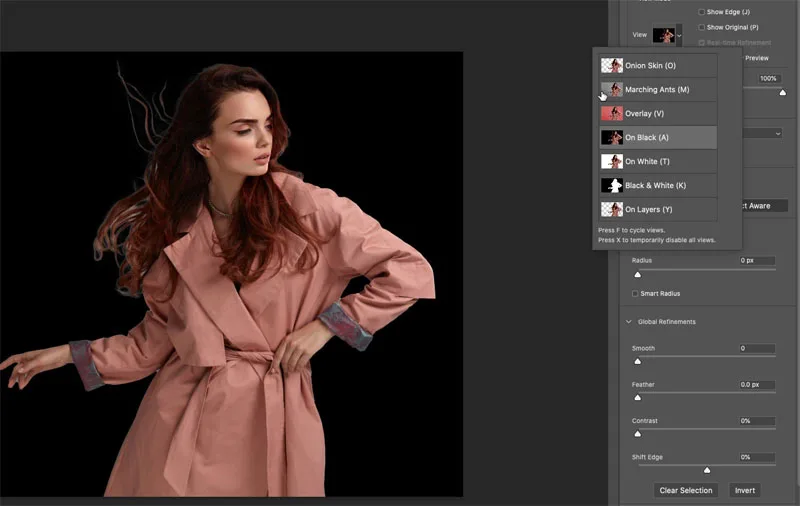Switch to the On White view icon

tap(611, 161)
